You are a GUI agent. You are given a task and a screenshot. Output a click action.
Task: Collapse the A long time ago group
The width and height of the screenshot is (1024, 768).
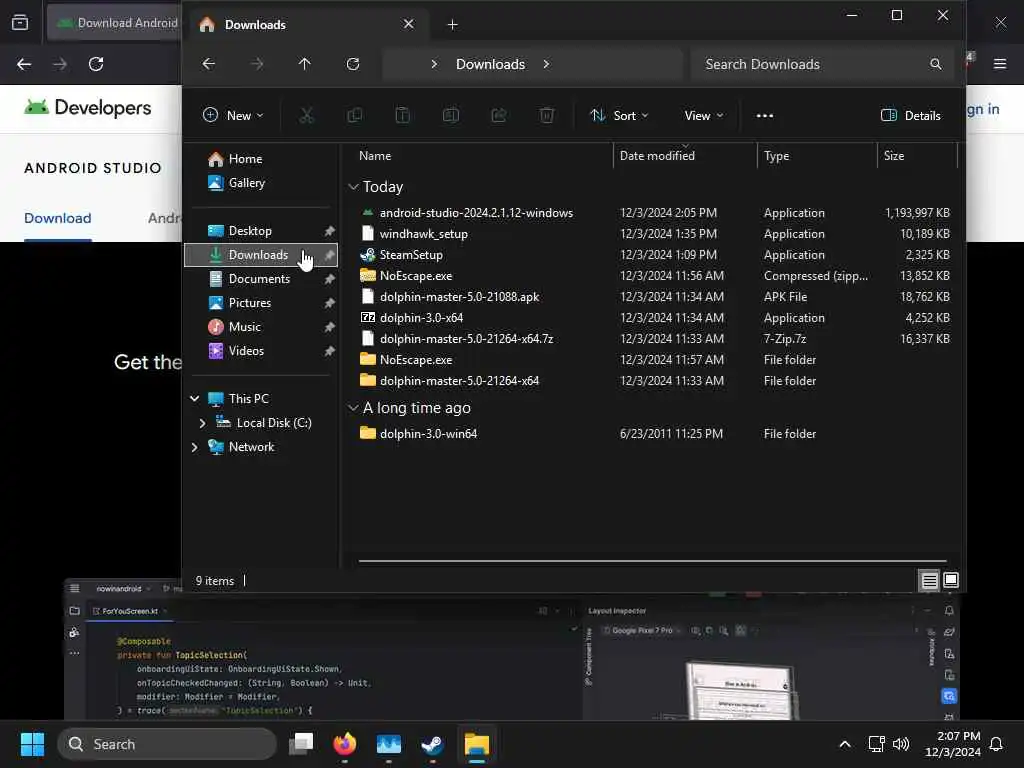353,408
